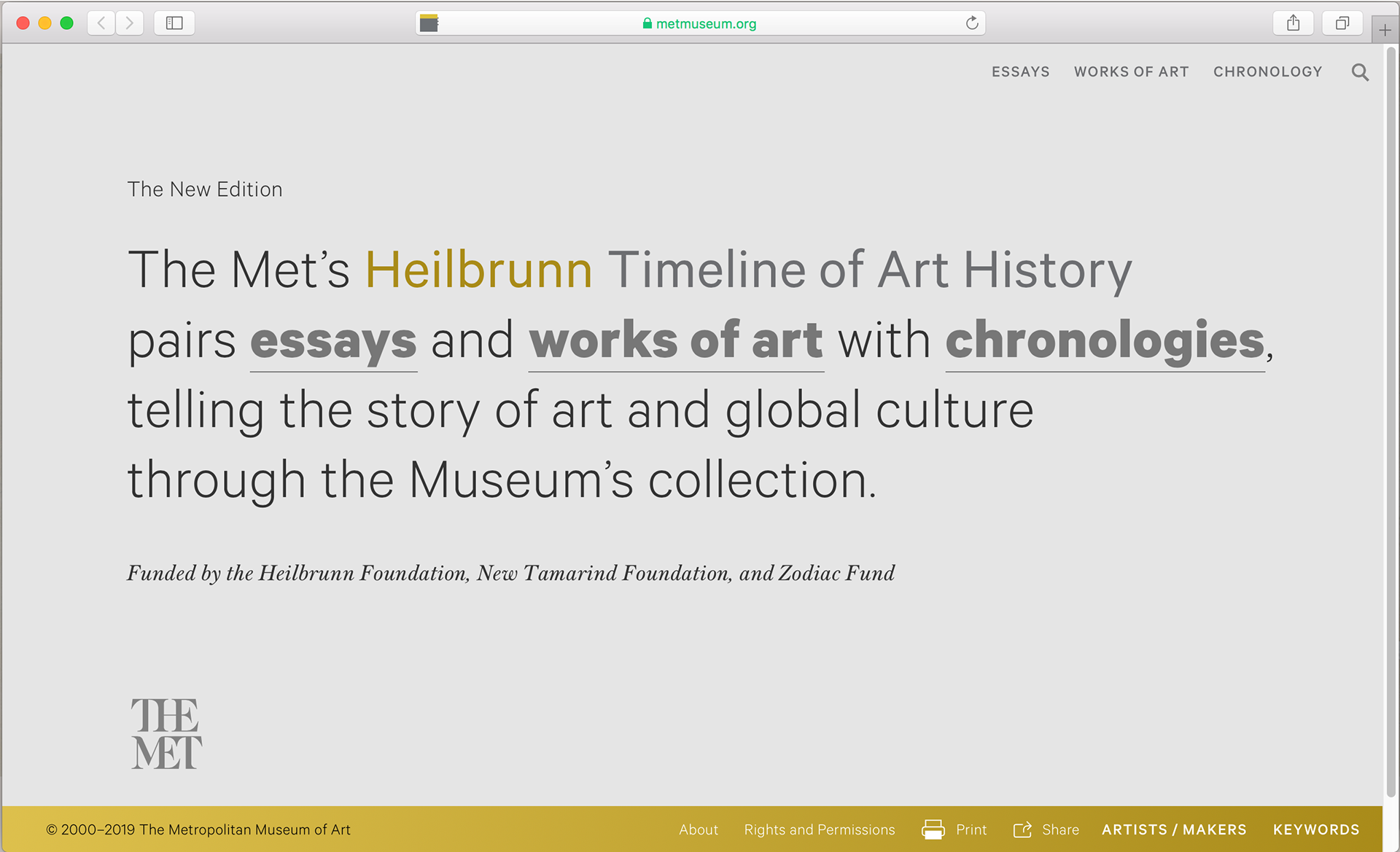Open Artists / Makers in the footer
This screenshot has width=1400, height=852.
pos(1174,829)
